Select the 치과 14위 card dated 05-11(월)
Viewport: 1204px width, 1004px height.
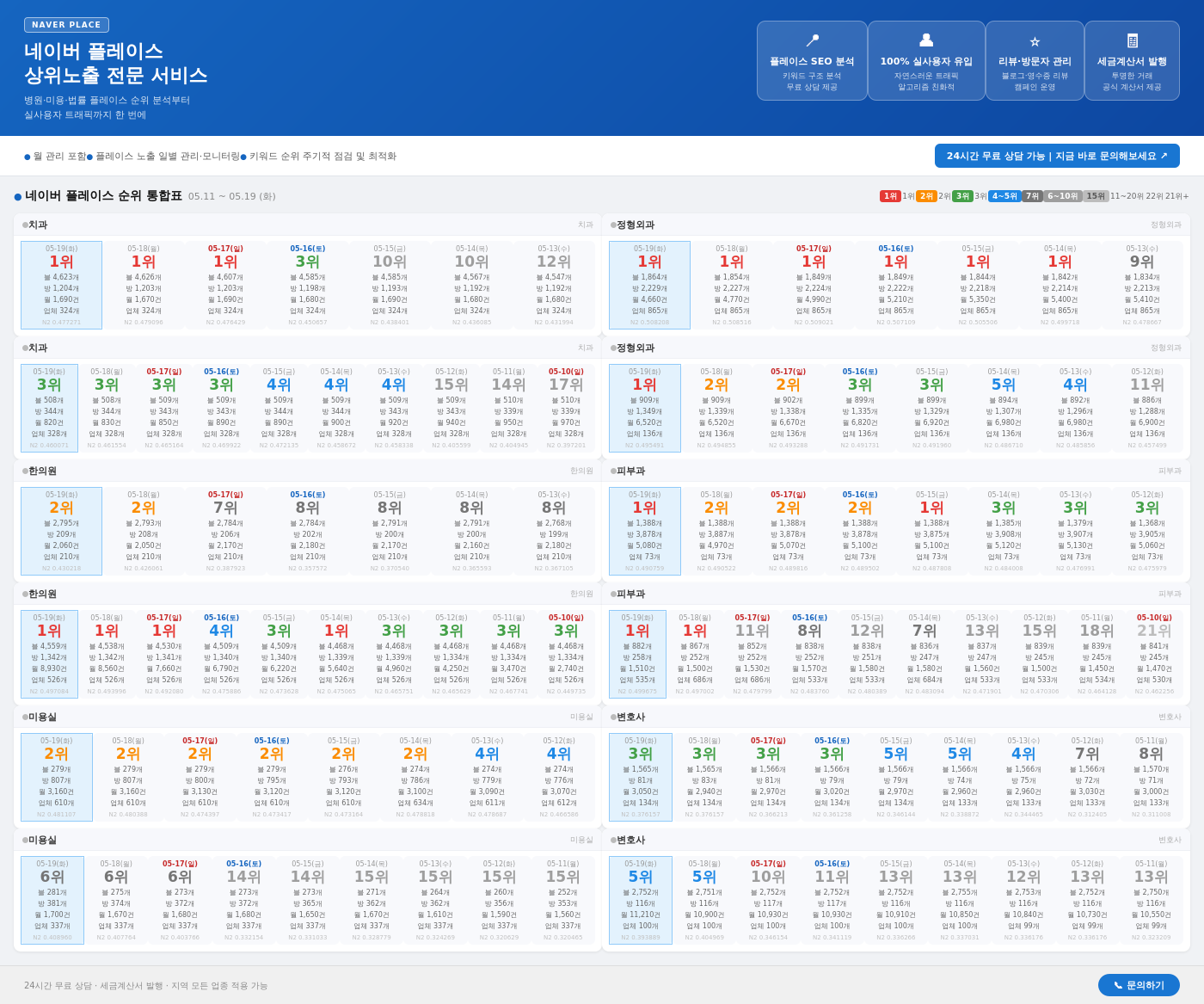pos(507,408)
